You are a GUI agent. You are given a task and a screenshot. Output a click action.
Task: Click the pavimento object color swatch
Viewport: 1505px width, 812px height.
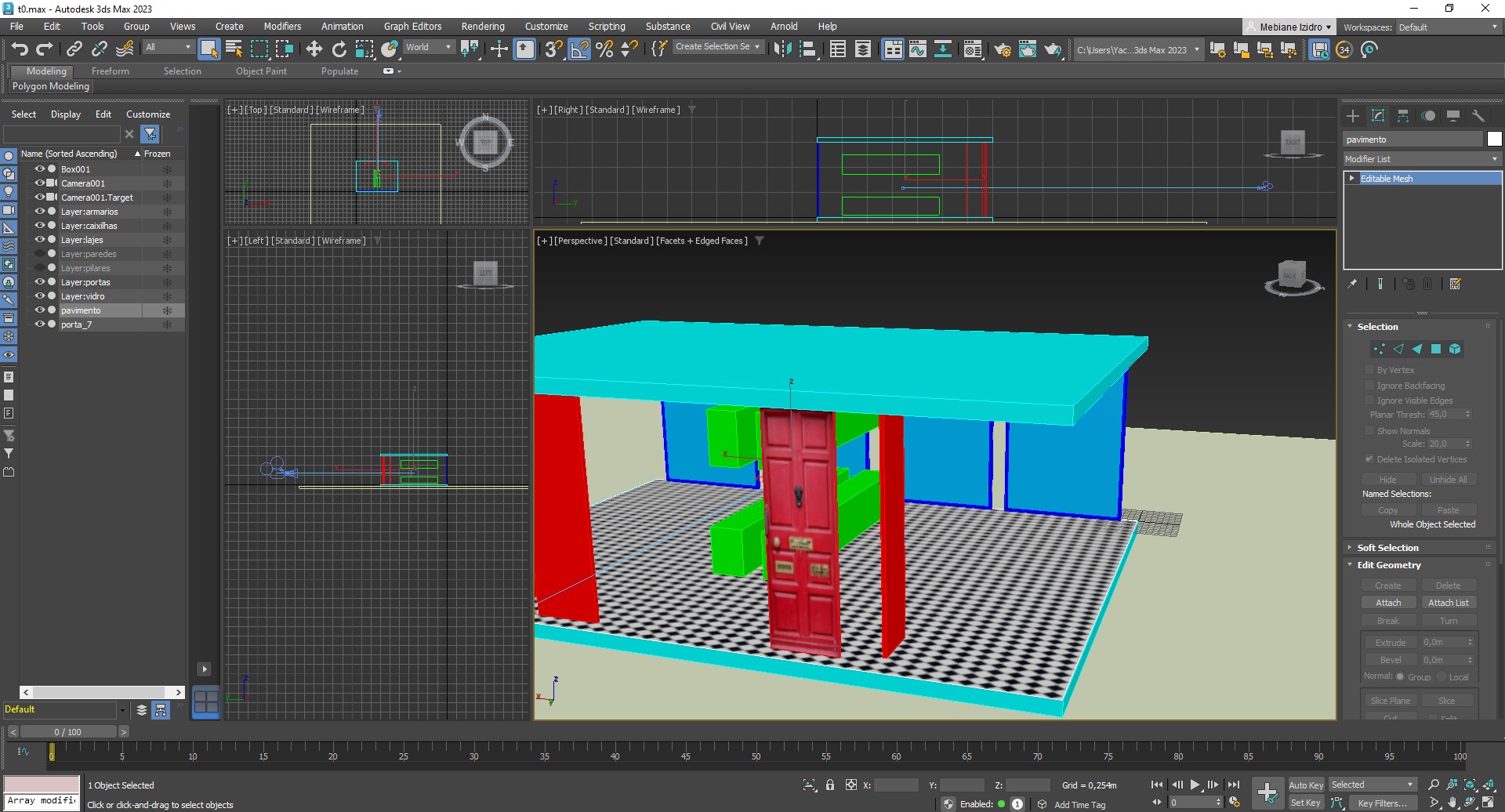[1494, 139]
